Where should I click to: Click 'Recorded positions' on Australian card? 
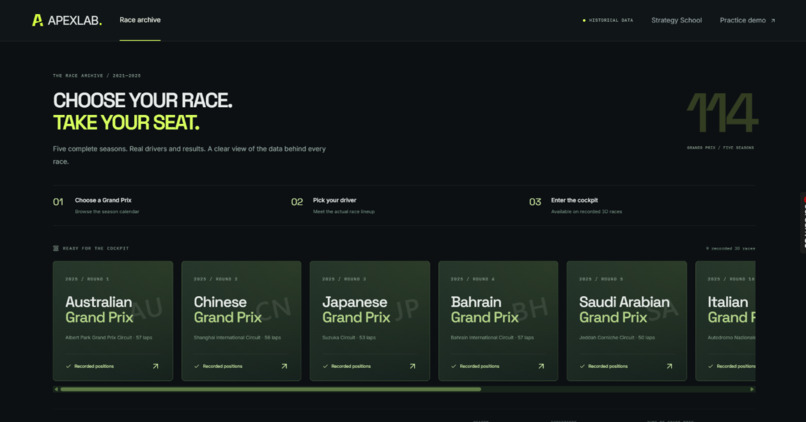[94, 366]
